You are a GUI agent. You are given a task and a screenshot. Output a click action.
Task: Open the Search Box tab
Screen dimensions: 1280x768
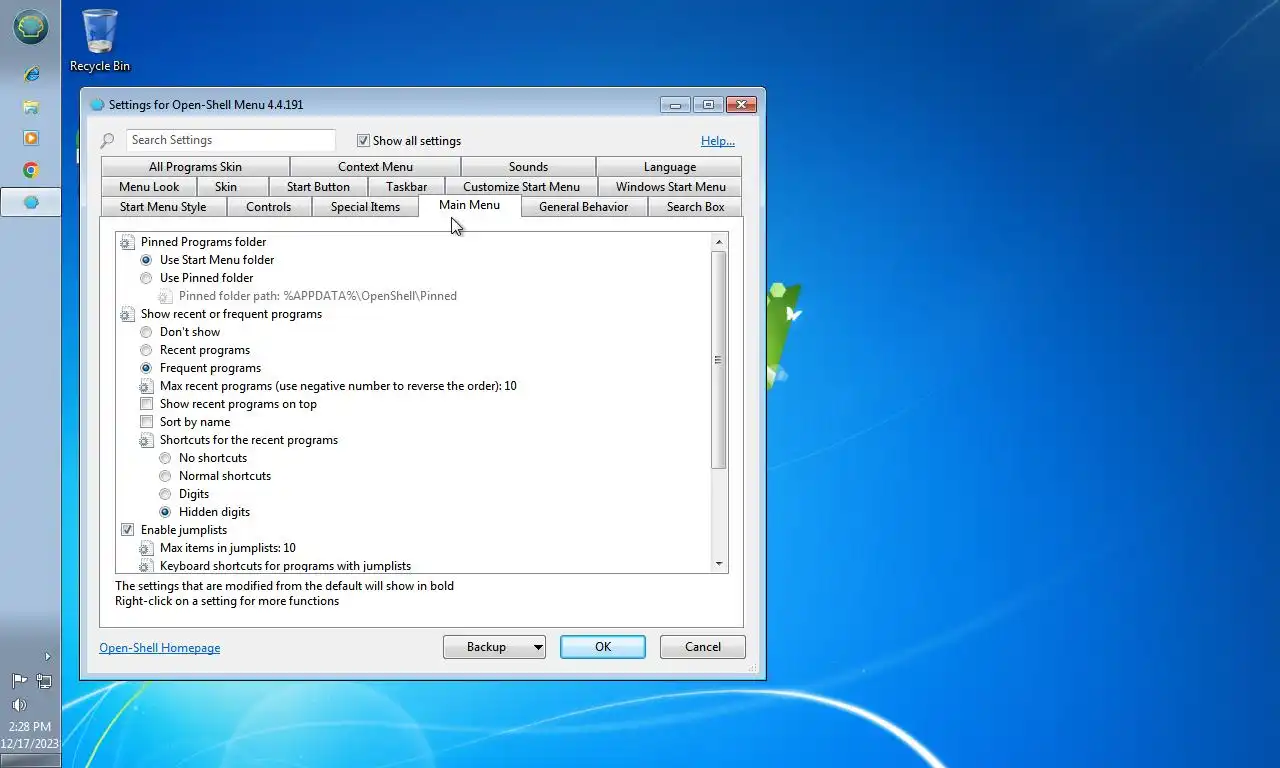point(695,207)
